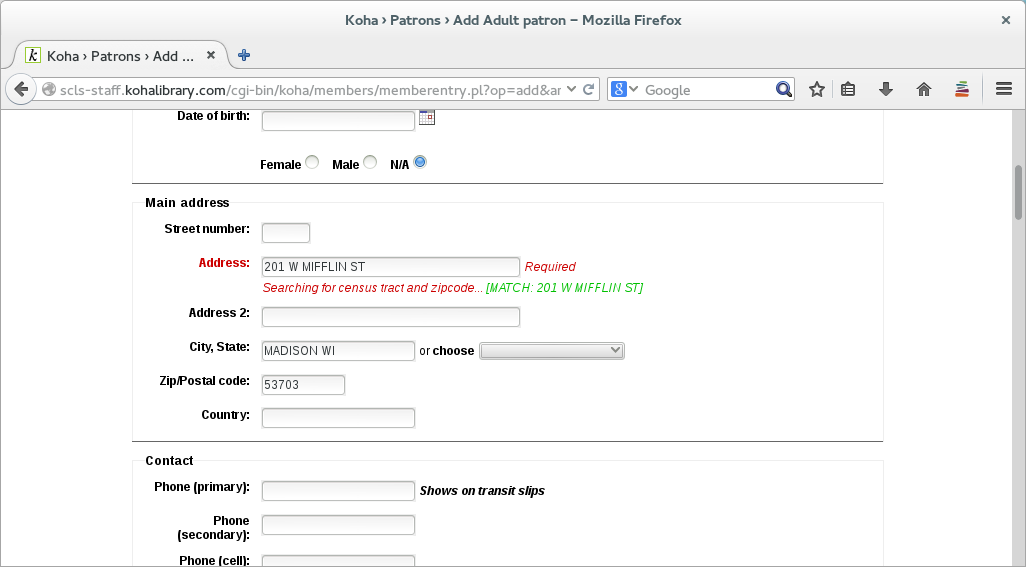
Task: Open the Downloads arrow icon
Action: coord(886,90)
